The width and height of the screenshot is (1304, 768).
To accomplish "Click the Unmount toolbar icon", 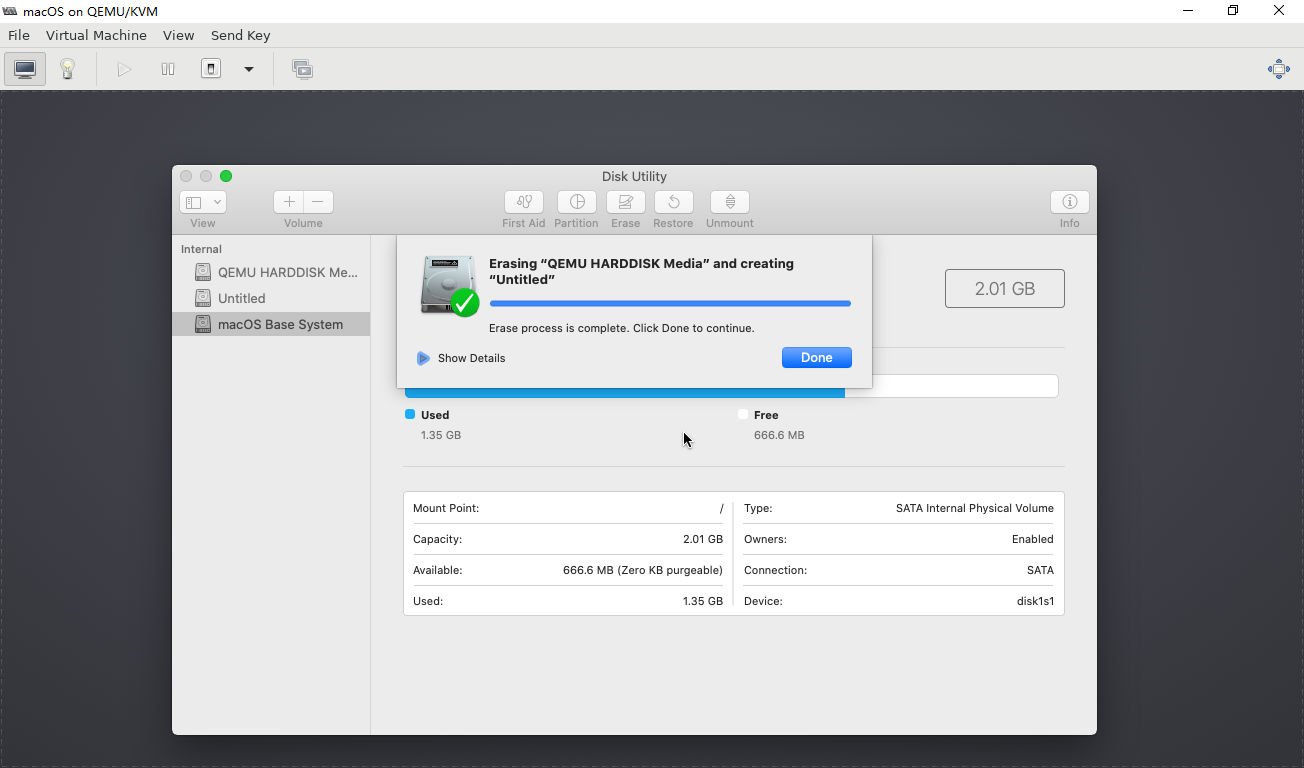I will coord(729,202).
